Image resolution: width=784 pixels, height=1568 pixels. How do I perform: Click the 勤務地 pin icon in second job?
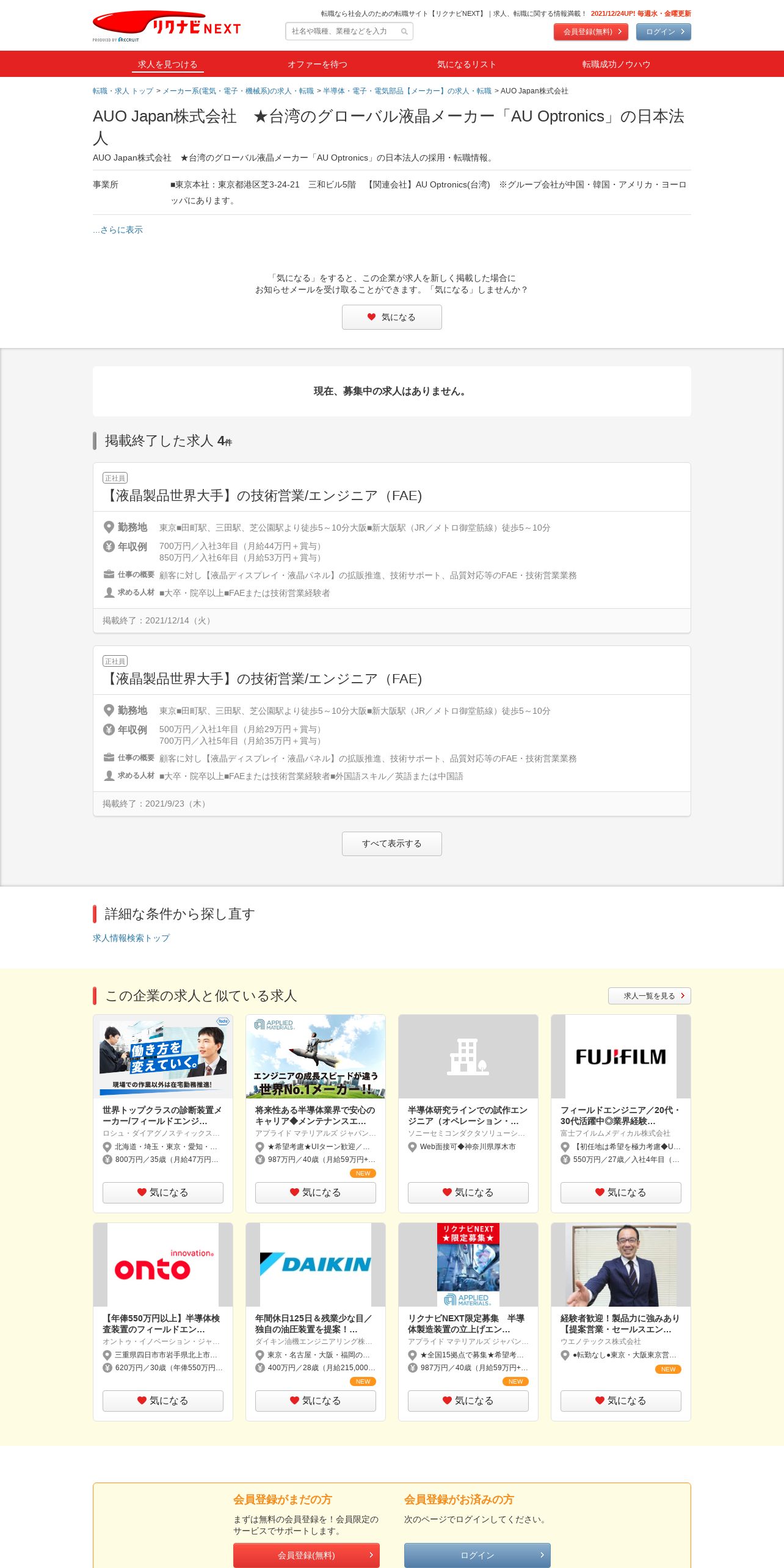pos(109,710)
